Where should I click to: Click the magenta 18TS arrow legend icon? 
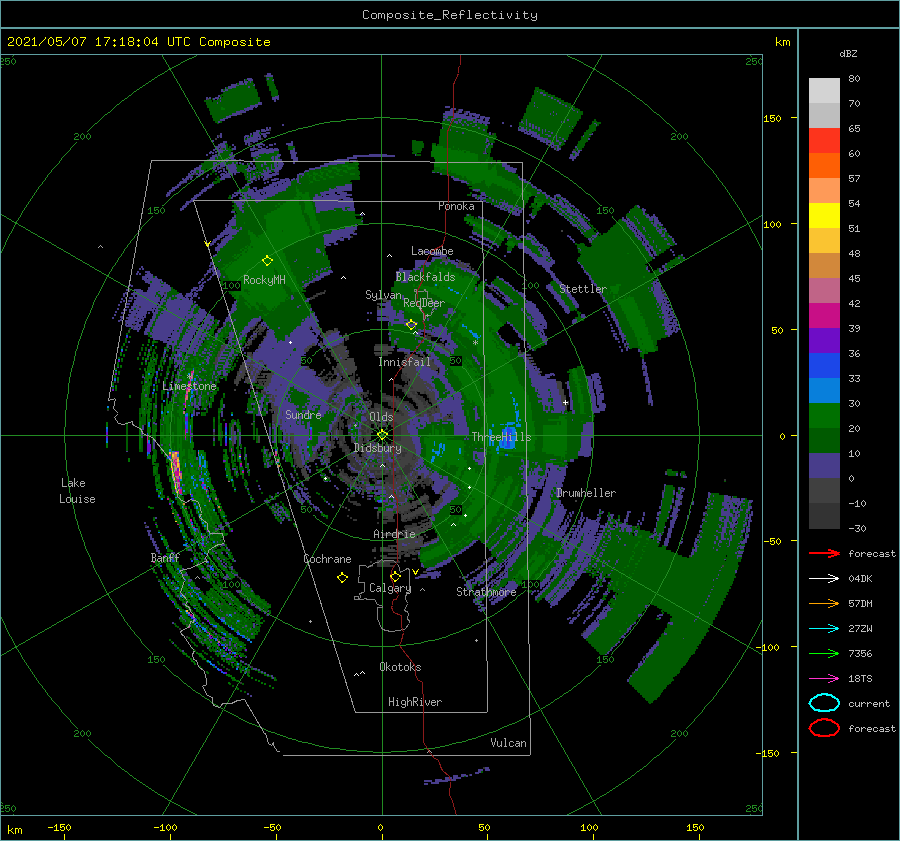[824, 679]
